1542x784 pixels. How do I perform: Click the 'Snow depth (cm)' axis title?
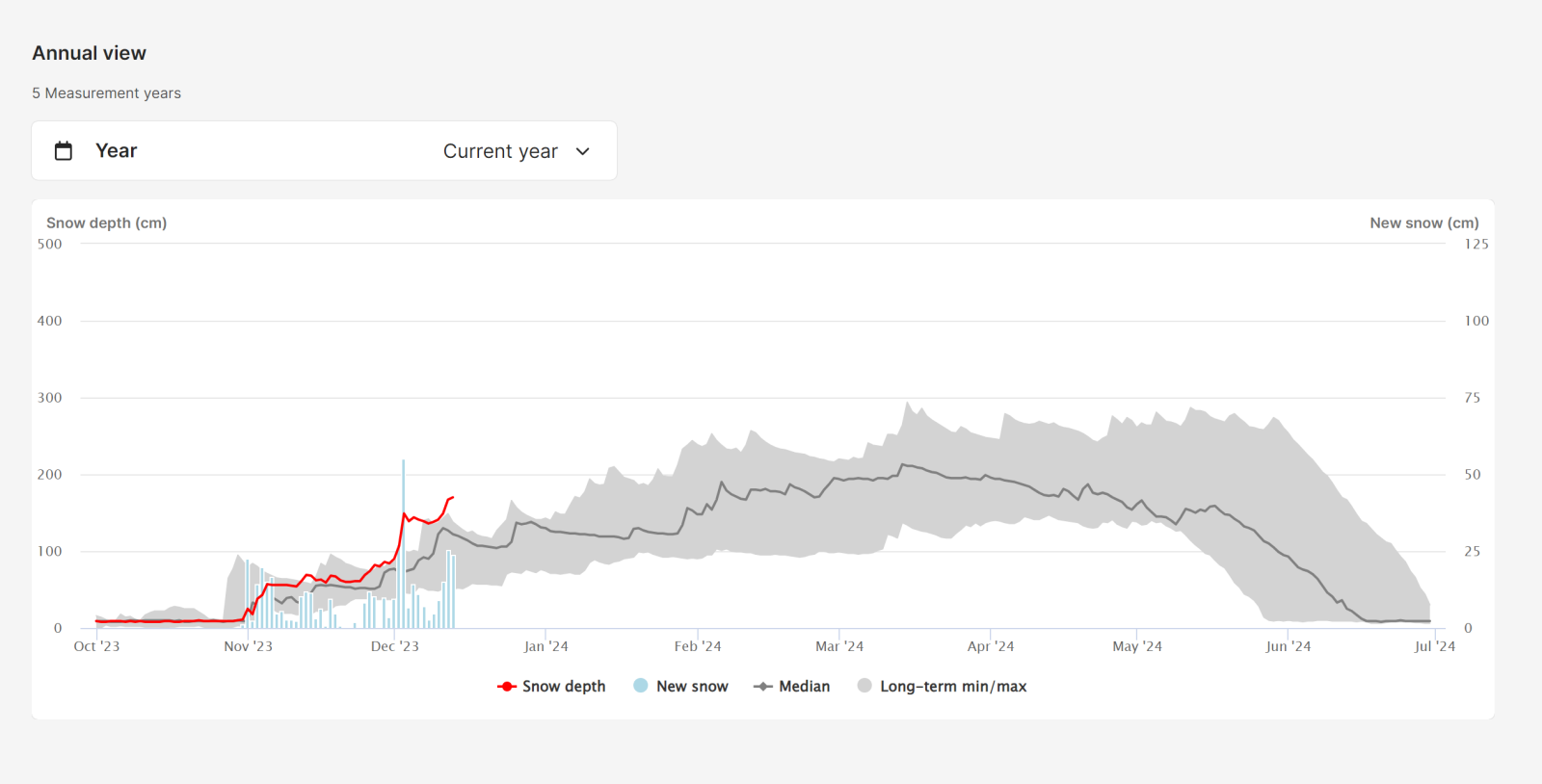(x=106, y=222)
